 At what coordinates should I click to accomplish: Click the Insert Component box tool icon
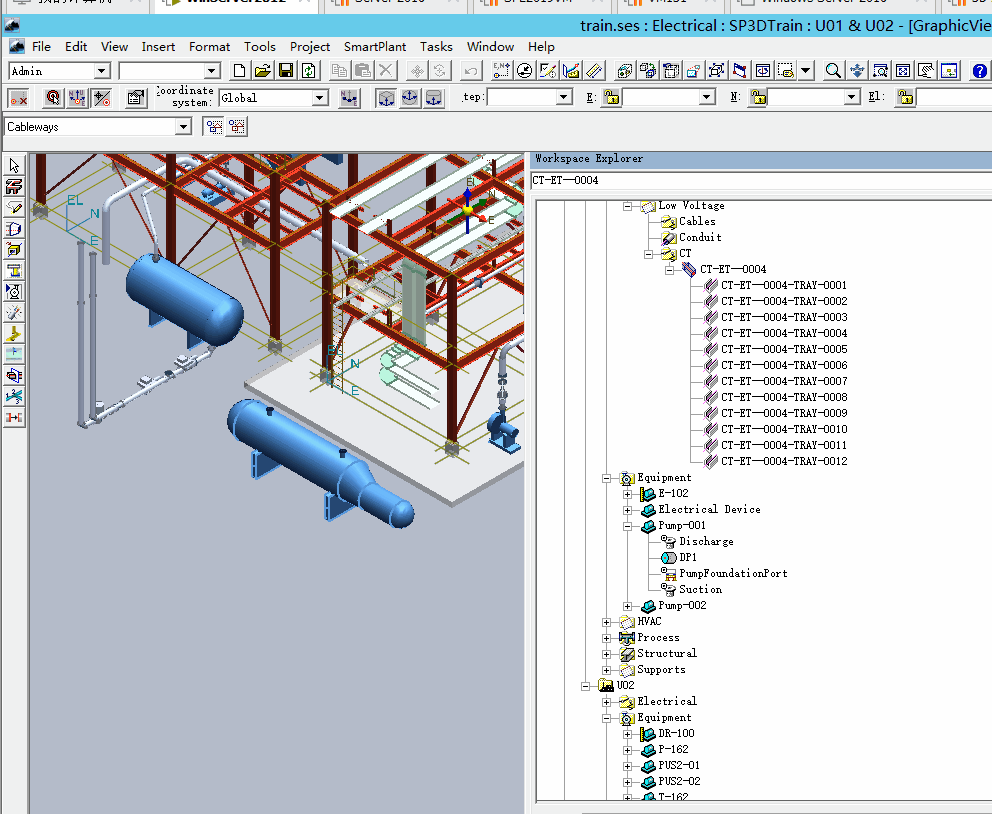click(14, 250)
